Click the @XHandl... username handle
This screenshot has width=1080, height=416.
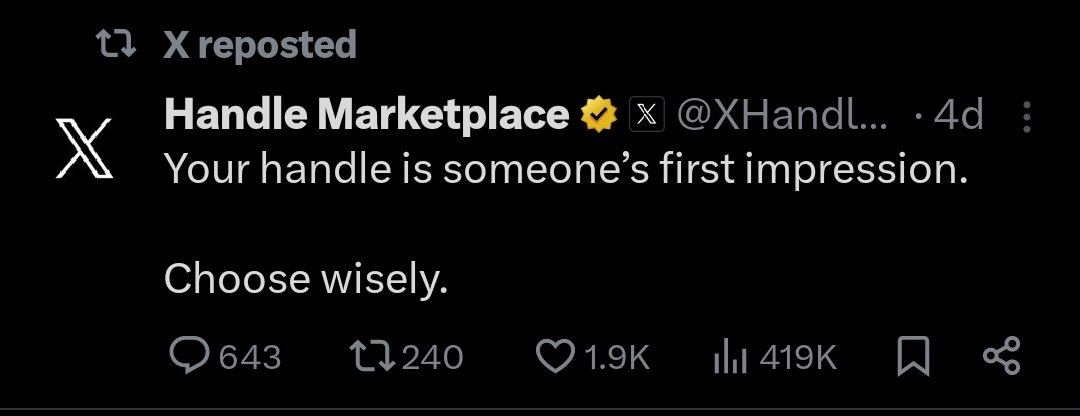tap(783, 117)
